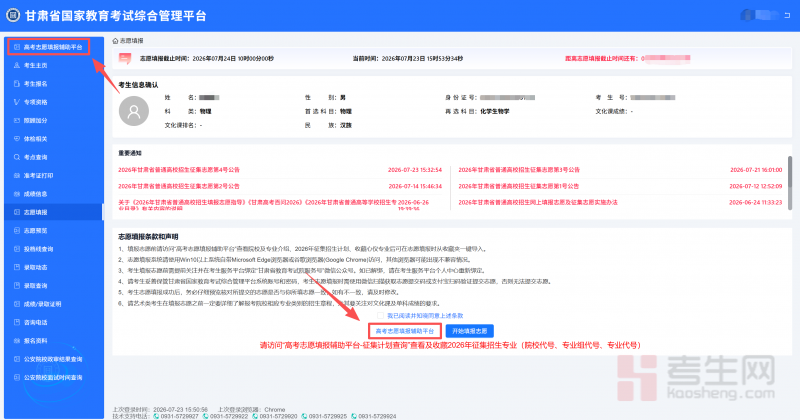Click the 2026-07-21 16:01:00 notice timestamp
The width and height of the screenshot is (800, 420).
pos(756,170)
